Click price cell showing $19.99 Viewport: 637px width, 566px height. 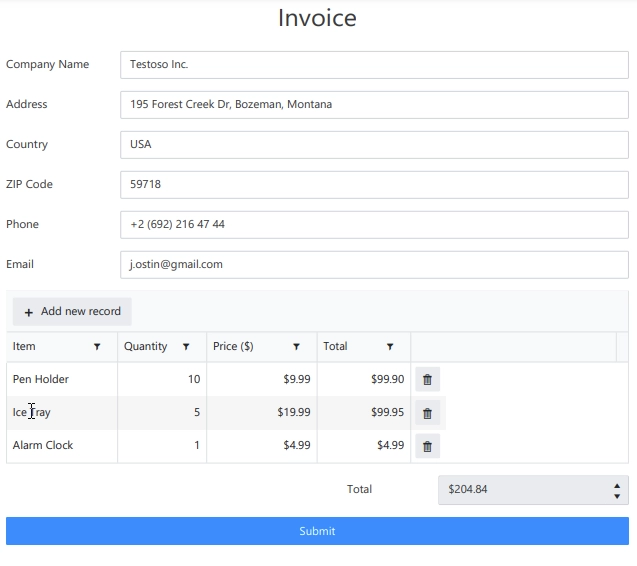(262, 413)
